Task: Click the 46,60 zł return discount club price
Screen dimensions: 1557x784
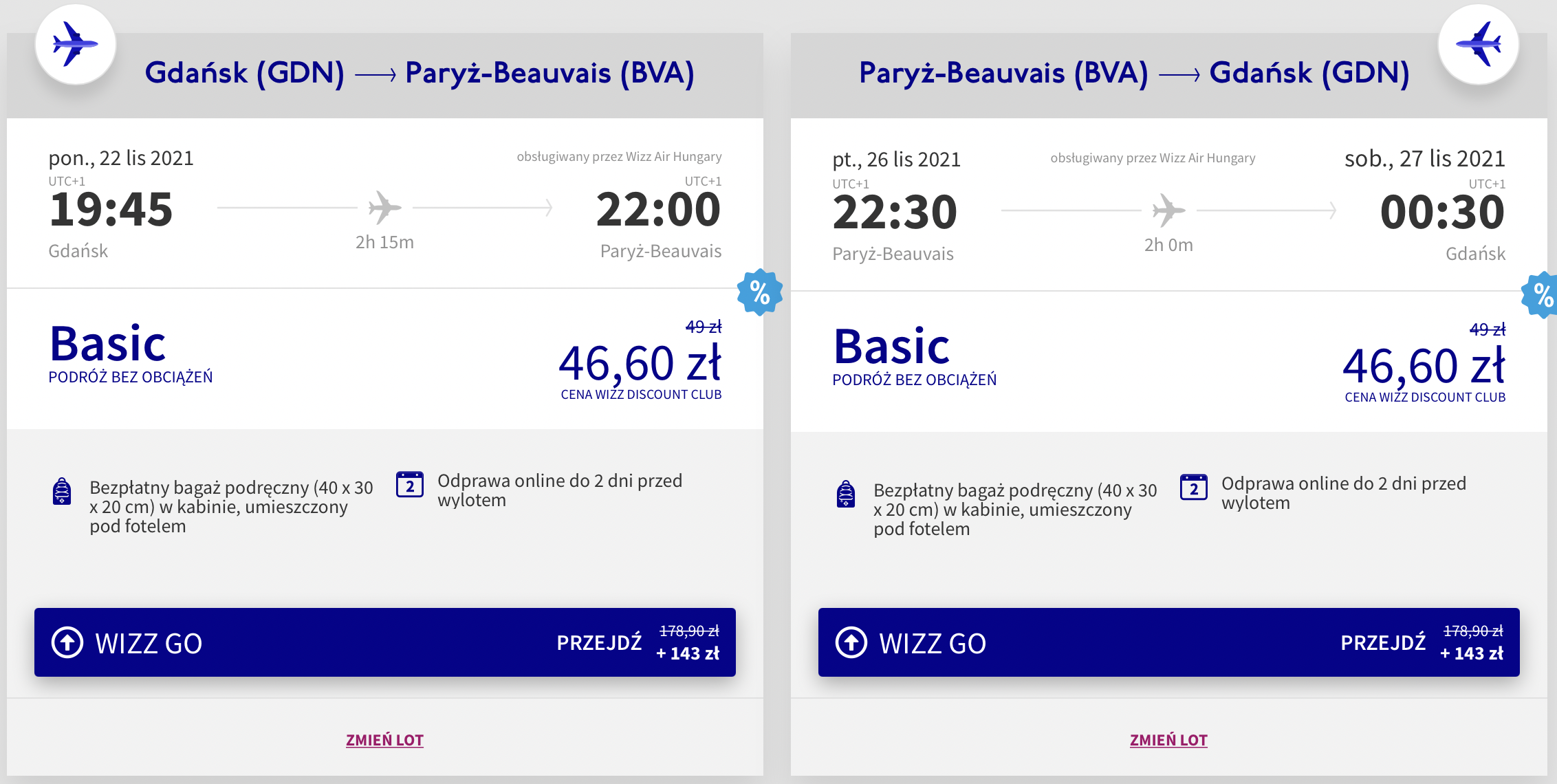Action: point(1424,367)
